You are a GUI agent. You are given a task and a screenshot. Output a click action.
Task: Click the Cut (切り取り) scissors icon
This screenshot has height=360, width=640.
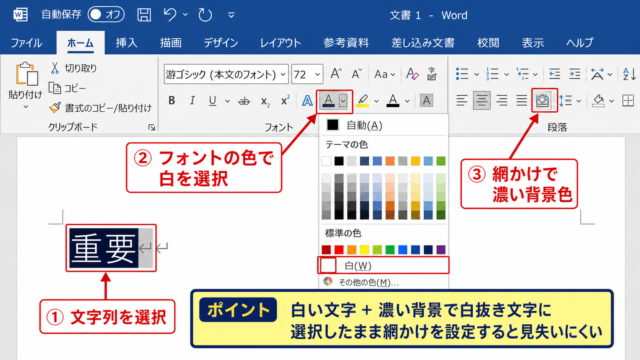(55, 68)
